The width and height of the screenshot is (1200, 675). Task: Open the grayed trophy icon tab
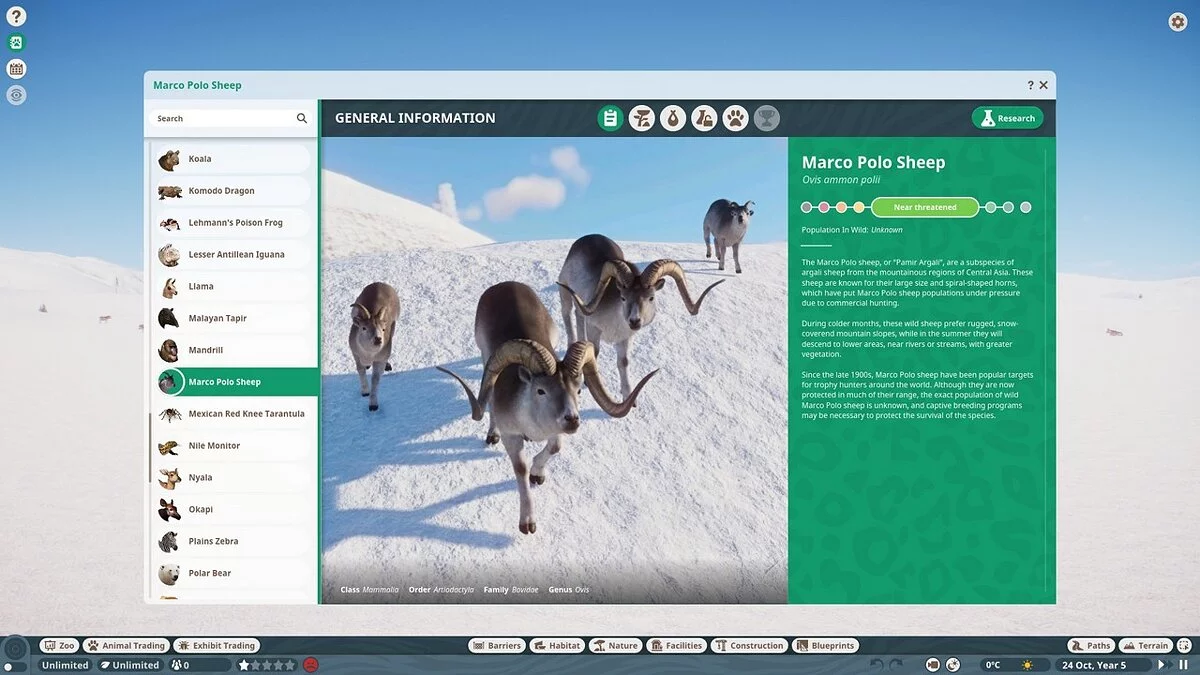[766, 119]
